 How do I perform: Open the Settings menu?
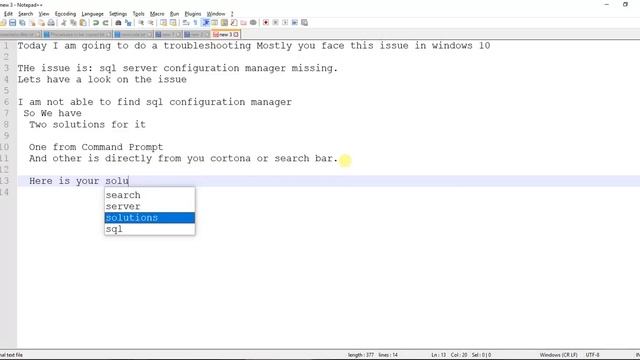118,14
